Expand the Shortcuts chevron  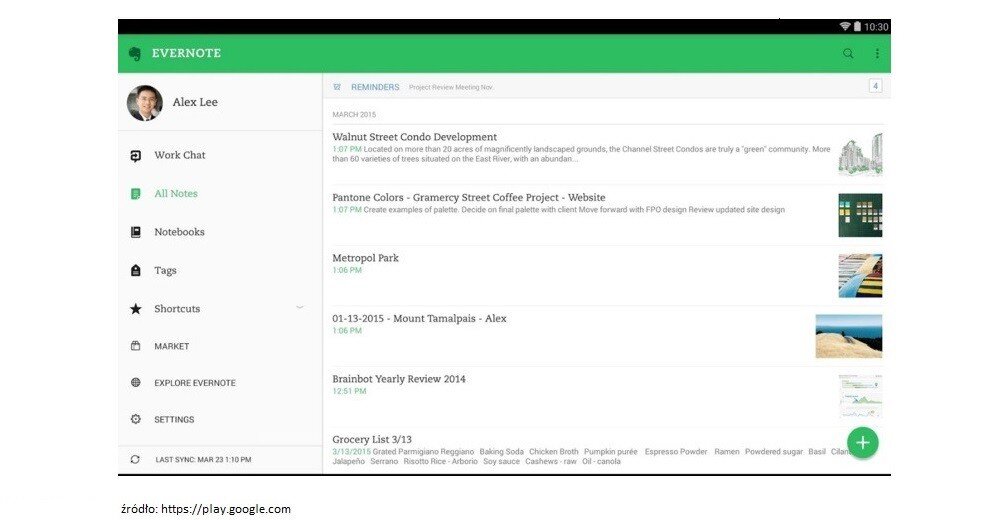[299, 308]
